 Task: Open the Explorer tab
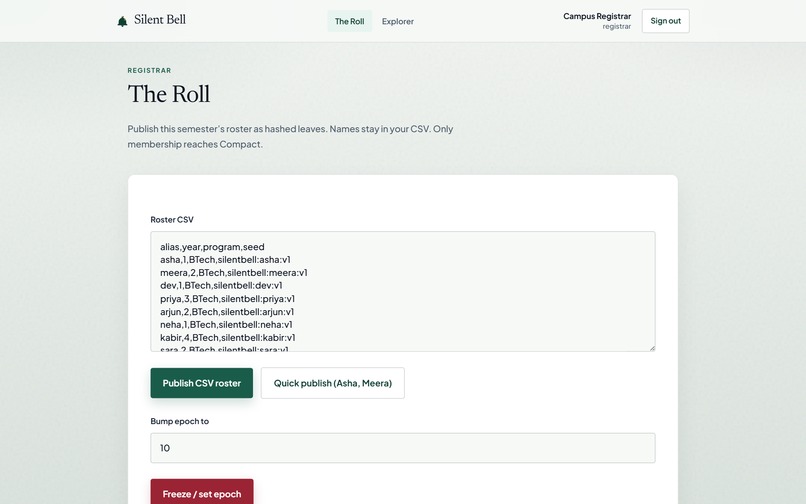(x=397, y=21)
